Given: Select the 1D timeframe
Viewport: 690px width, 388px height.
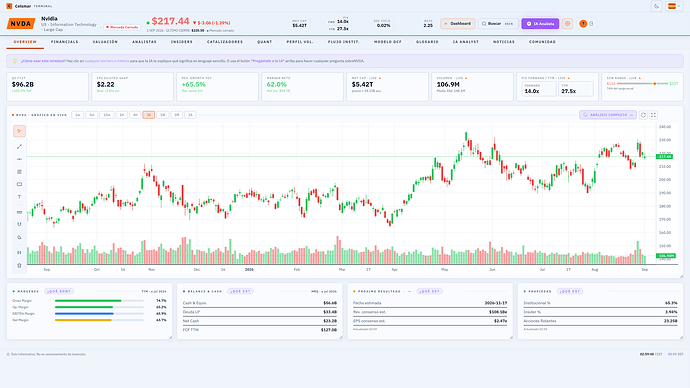Looking at the screenshot, I should [x=149, y=115].
